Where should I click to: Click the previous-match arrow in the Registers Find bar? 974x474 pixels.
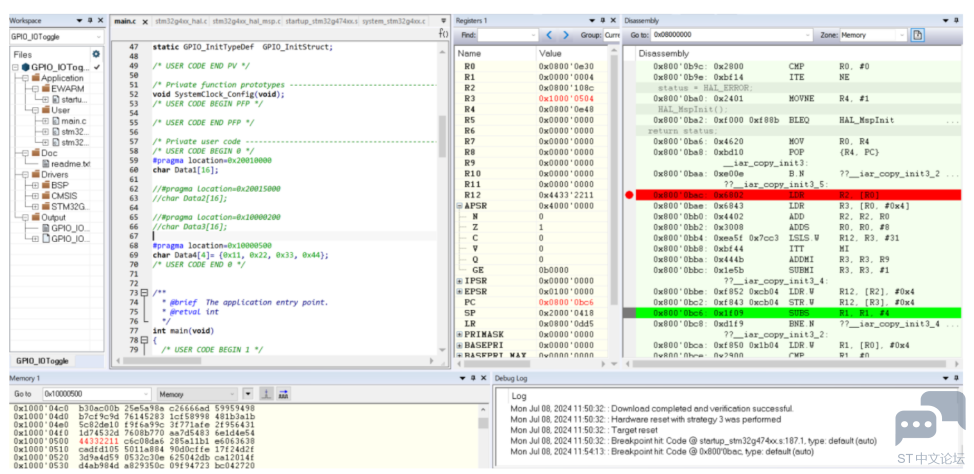coord(548,35)
